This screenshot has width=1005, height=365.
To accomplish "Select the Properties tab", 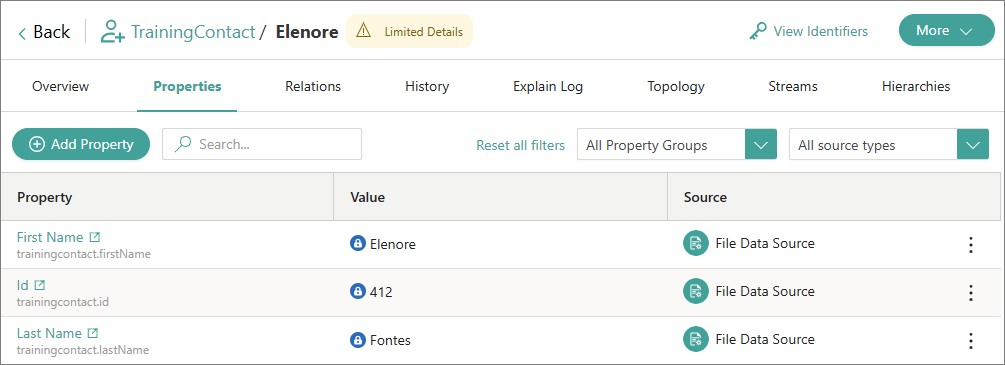I will [187, 87].
